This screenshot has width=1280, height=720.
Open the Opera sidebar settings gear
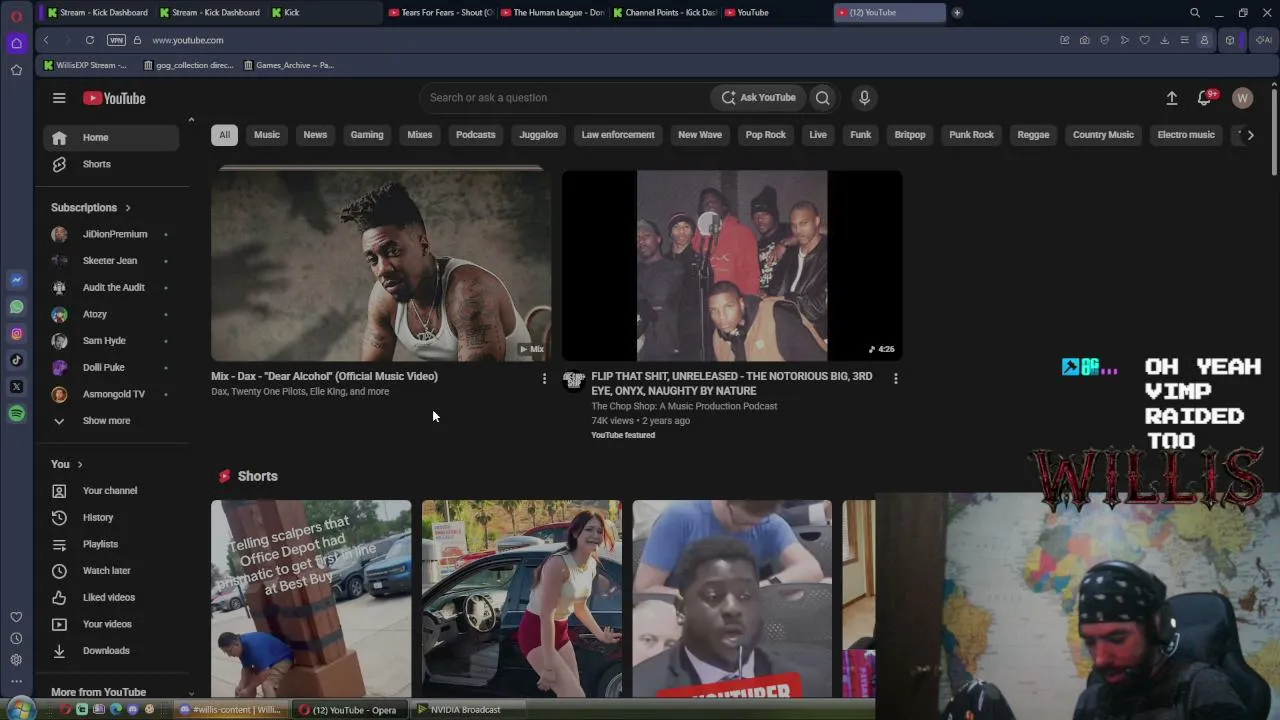[x=16, y=660]
